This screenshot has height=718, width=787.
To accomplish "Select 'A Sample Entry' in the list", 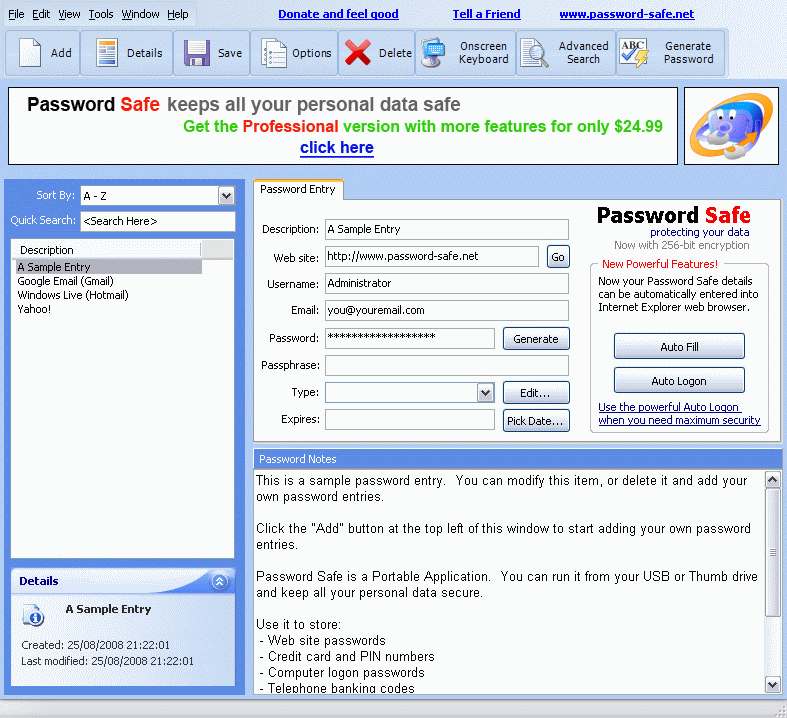I will pyautogui.click(x=109, y=267).
